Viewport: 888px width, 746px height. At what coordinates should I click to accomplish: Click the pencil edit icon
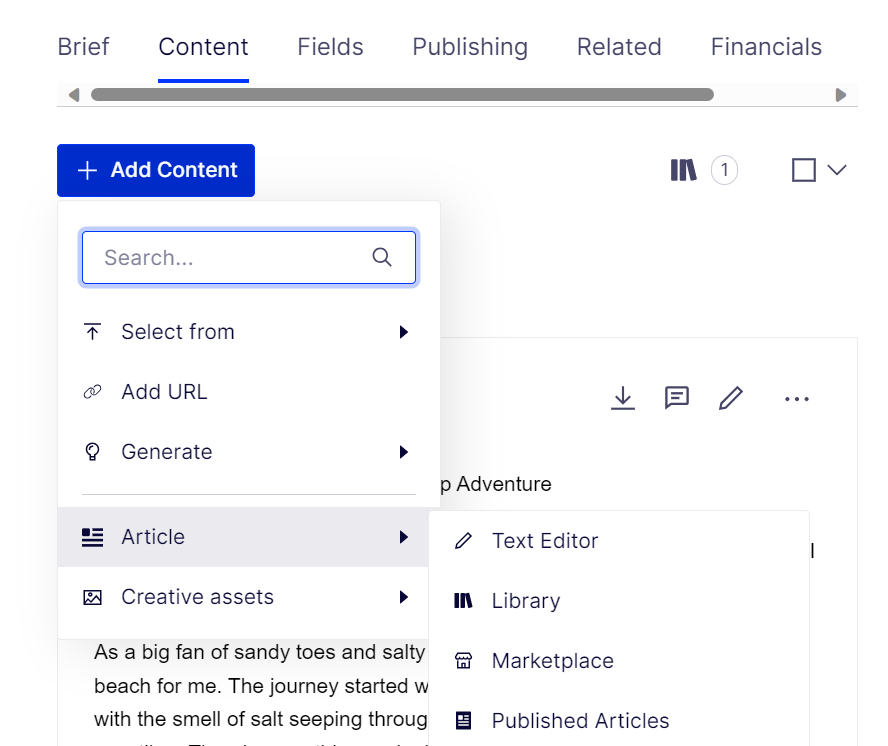pos(731,399)
